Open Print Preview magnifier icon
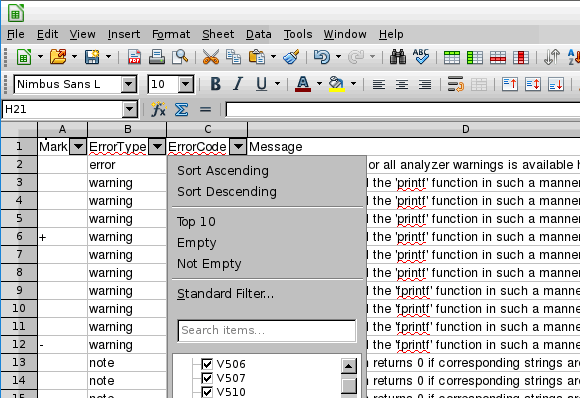The height and width of the screenshot is (398, 580). click(180, 57)
